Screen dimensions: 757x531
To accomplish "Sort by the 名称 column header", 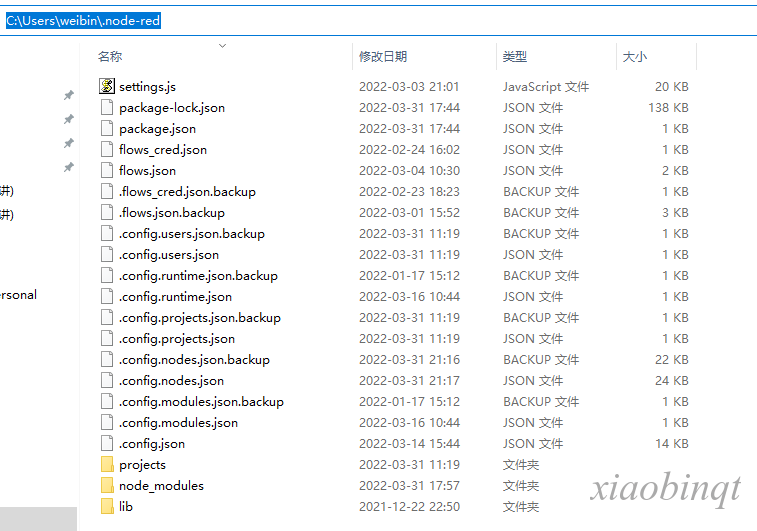I will (110, 56).
